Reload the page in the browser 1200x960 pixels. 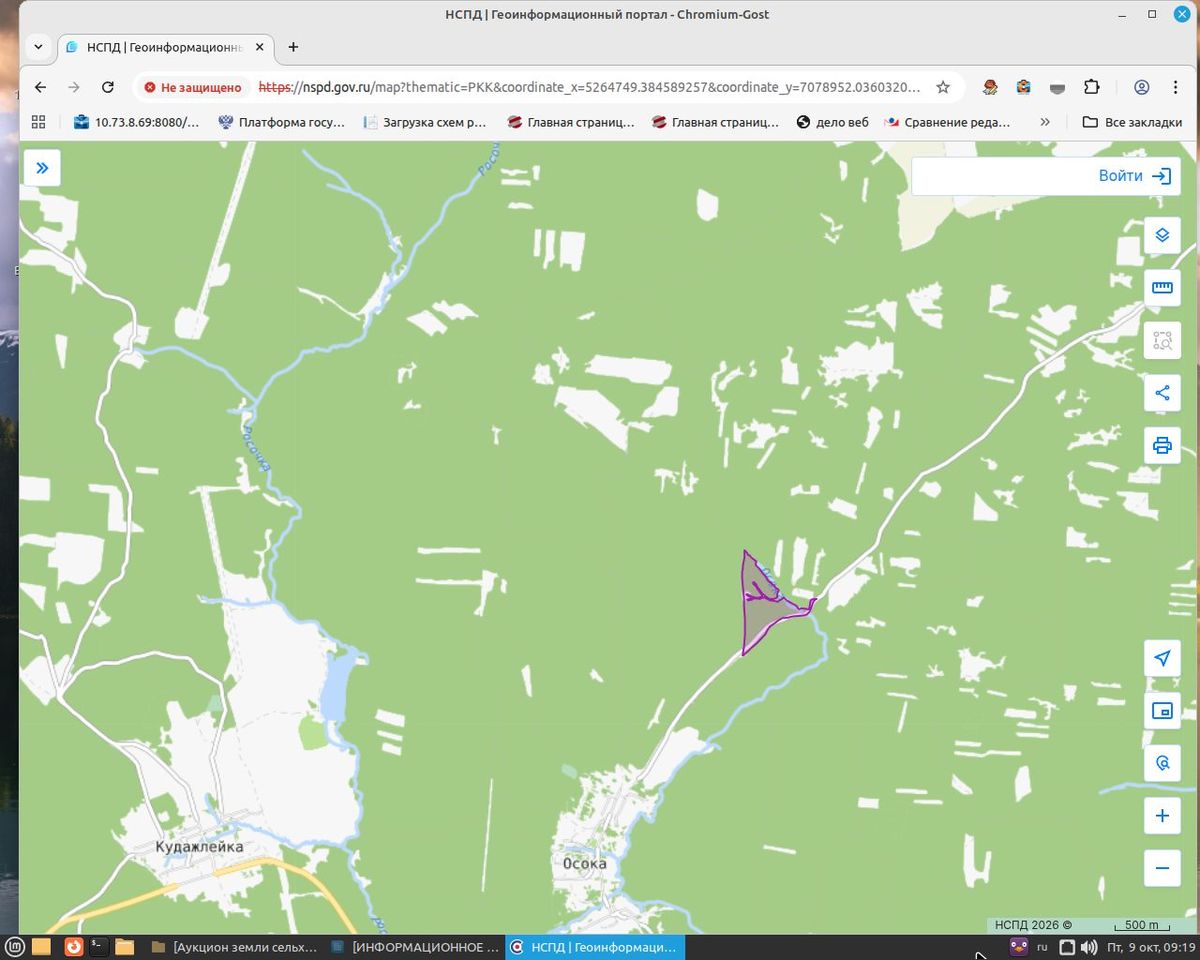pos(108,87)
